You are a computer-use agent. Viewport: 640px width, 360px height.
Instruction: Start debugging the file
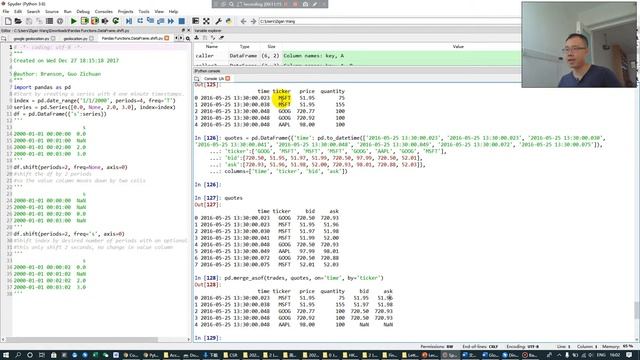[129, 21]
